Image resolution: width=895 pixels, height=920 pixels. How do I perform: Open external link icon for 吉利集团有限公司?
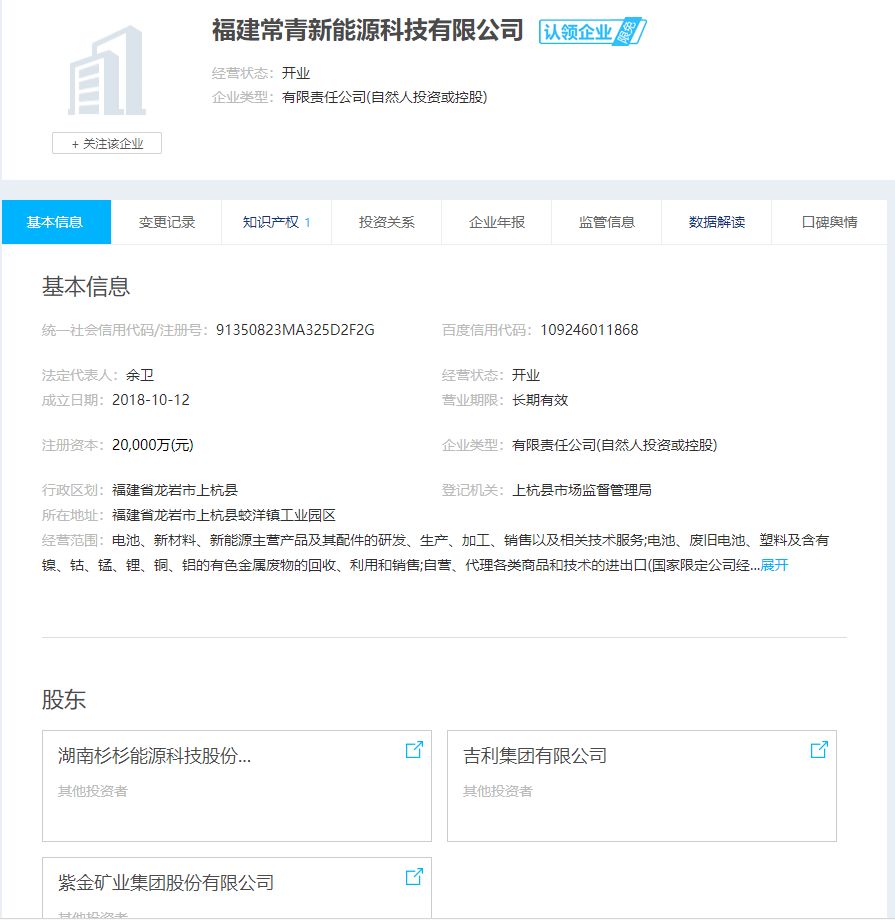818,750
